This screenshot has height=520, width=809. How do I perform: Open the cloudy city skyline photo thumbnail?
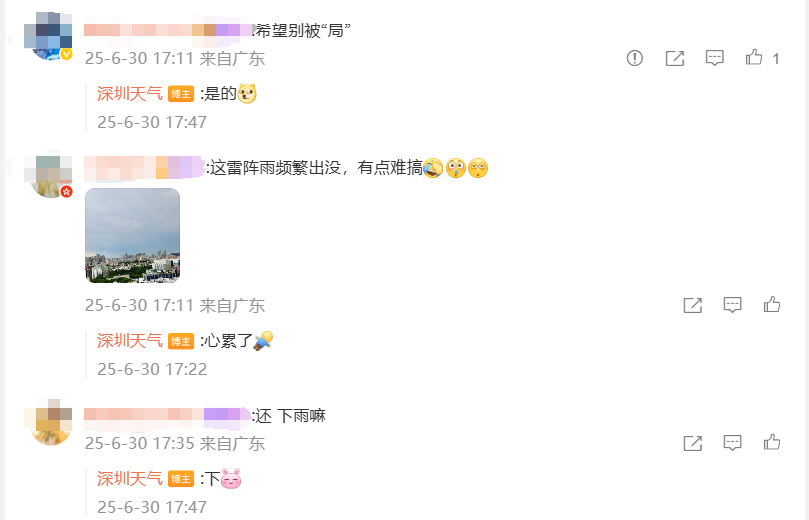pyautogui.click(x=133, y=235)
